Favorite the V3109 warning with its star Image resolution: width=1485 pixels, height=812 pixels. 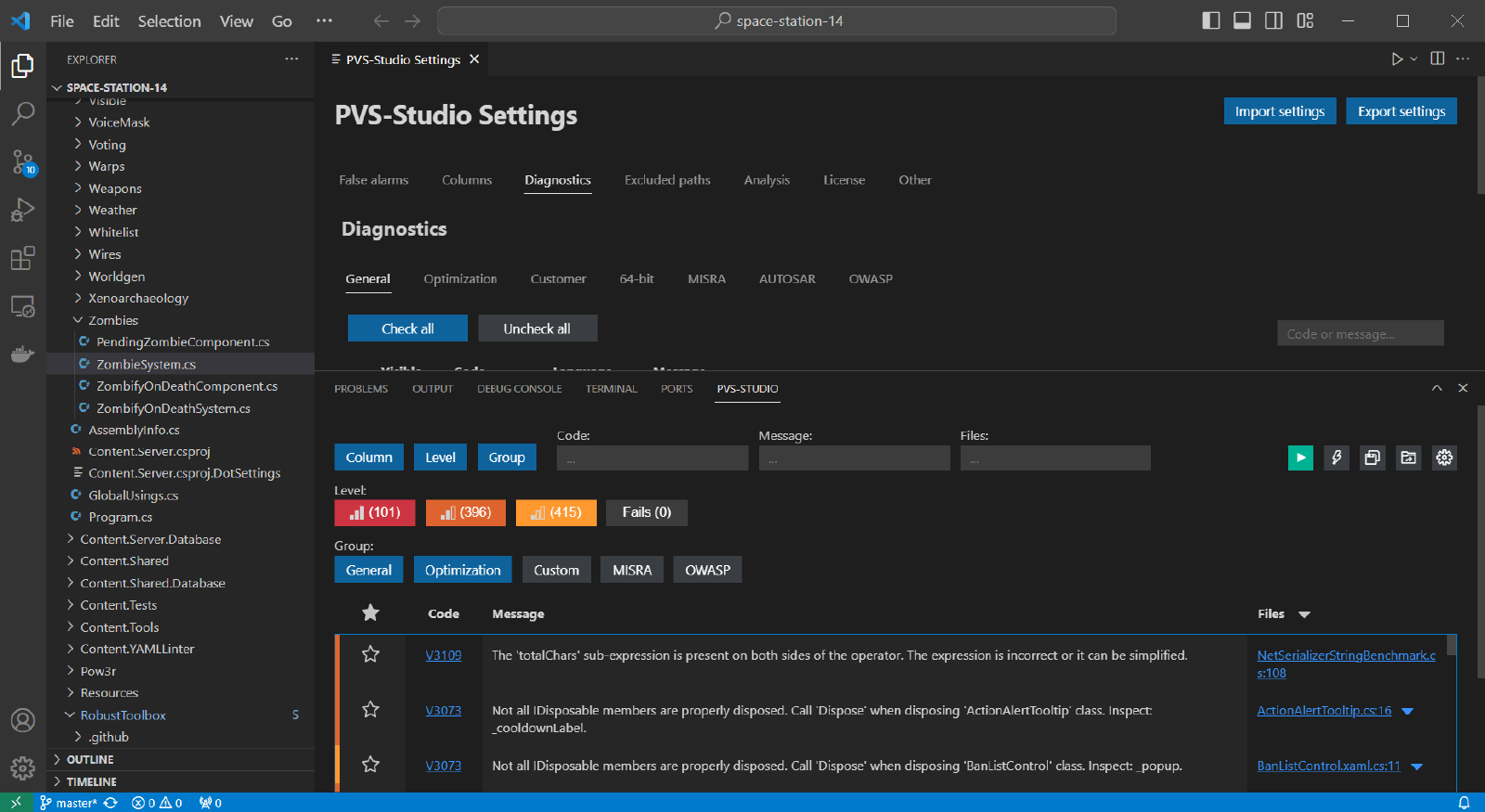coord(370,654)
